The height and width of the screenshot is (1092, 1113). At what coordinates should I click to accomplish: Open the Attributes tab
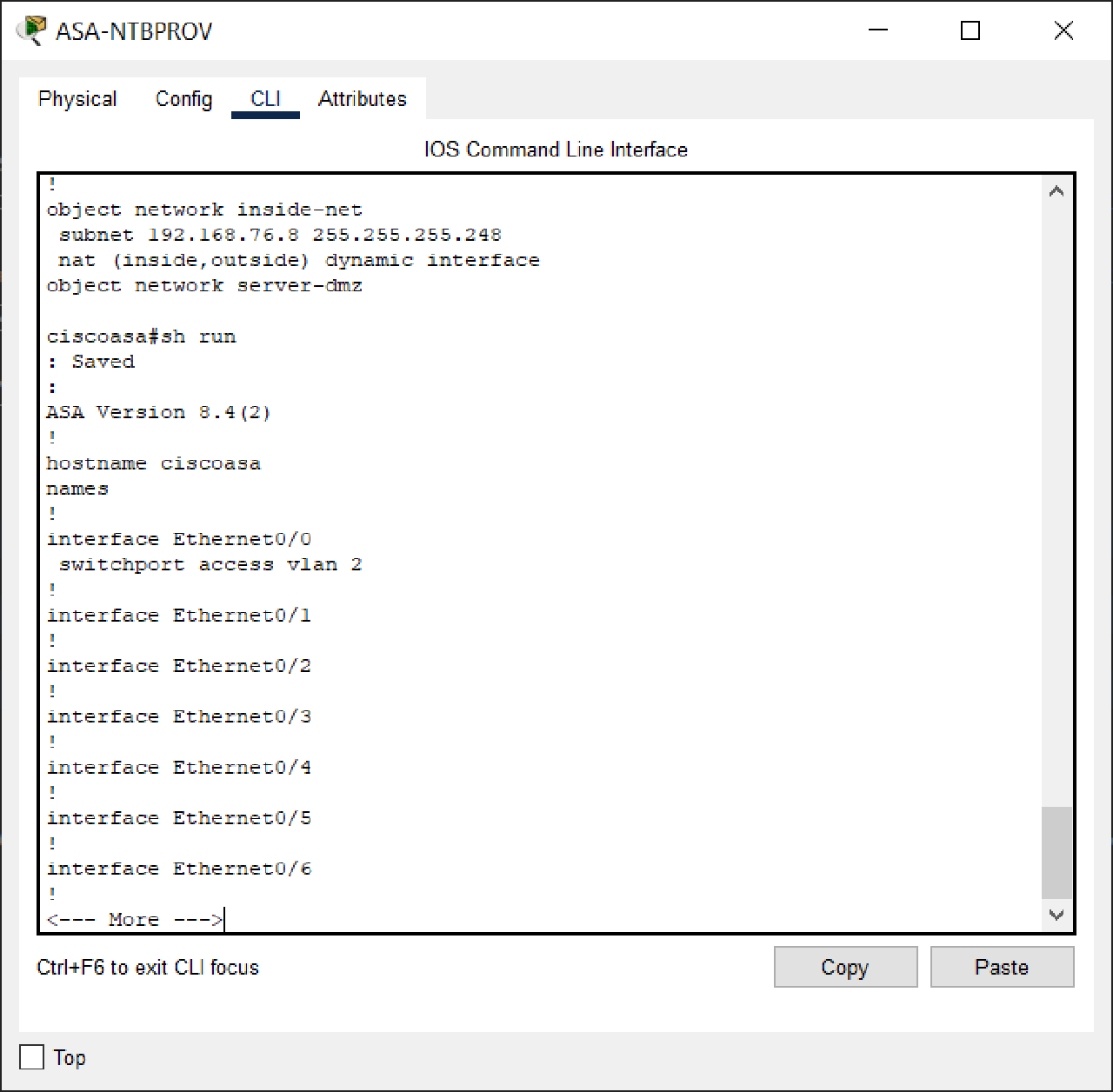point(363,99)
